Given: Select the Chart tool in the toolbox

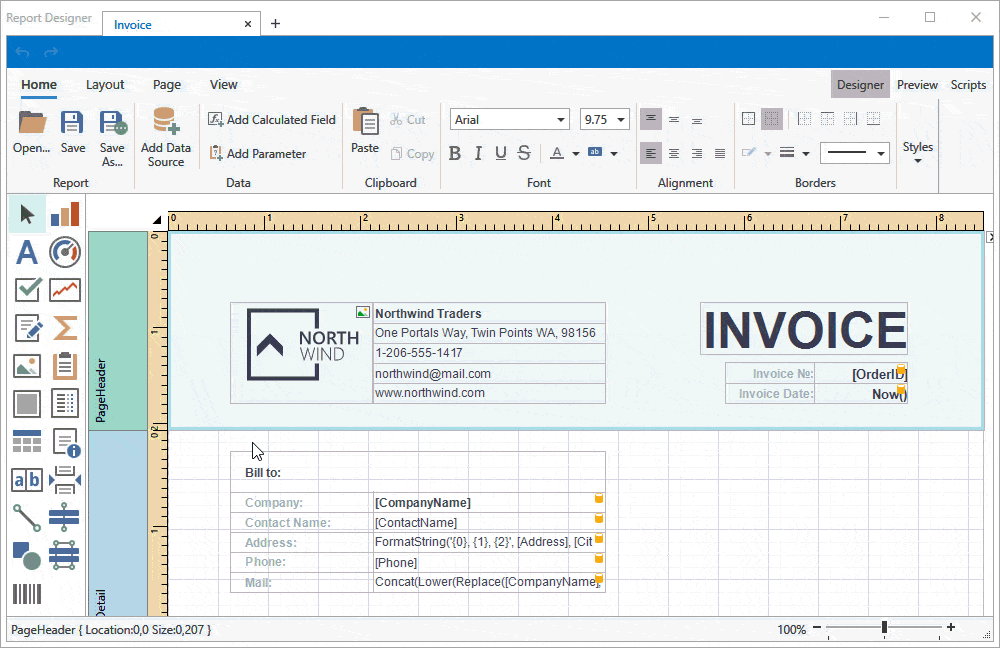Looking at the screenshot, I should point(64,214).
